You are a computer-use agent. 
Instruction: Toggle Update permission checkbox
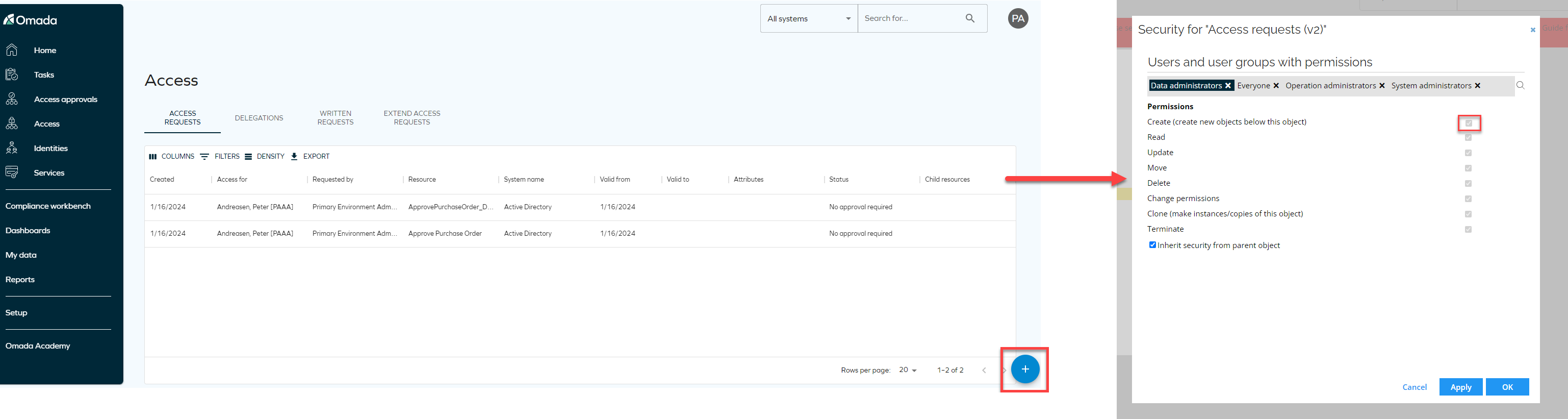1468,153
